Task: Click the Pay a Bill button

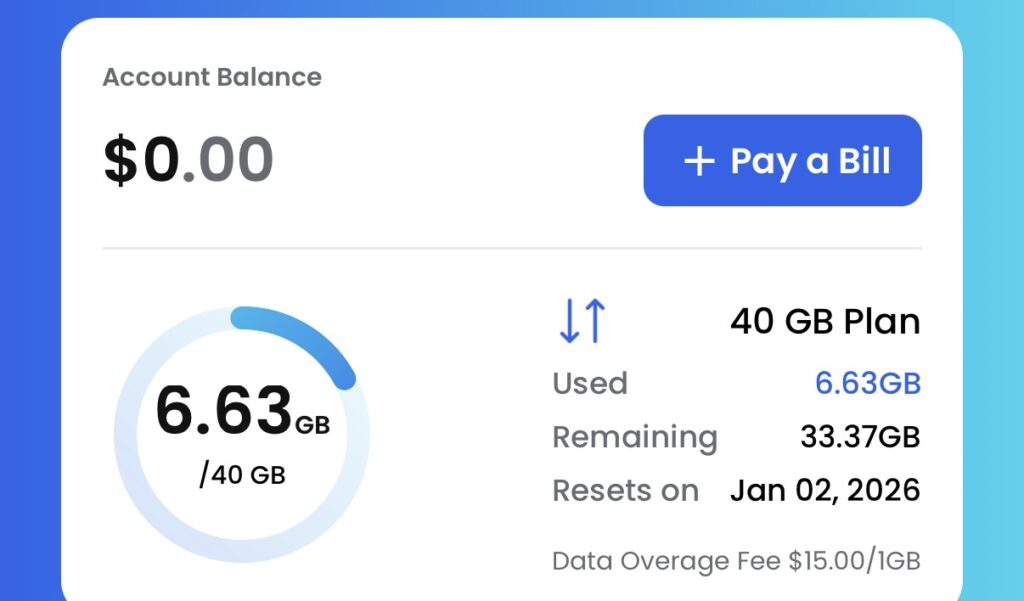Action: click(x=782, y=161)
